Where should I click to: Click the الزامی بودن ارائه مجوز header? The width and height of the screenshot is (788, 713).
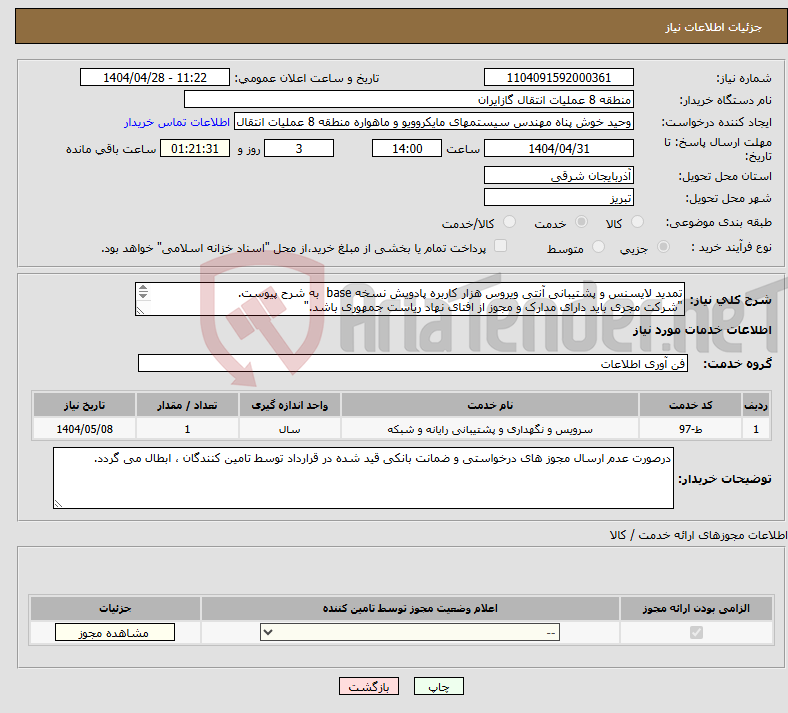(696, 608)
